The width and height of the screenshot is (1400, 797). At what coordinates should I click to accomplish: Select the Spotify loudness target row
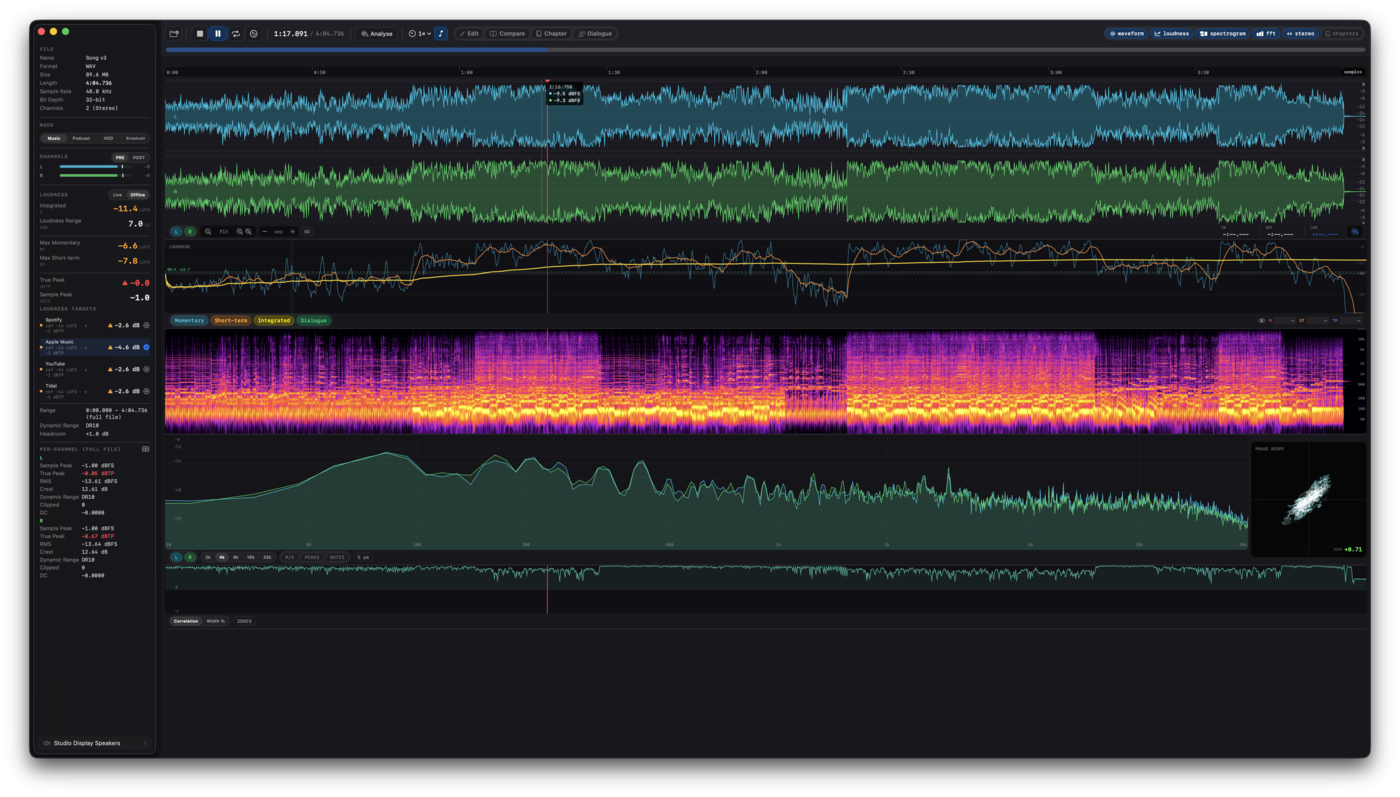[95, 325]
